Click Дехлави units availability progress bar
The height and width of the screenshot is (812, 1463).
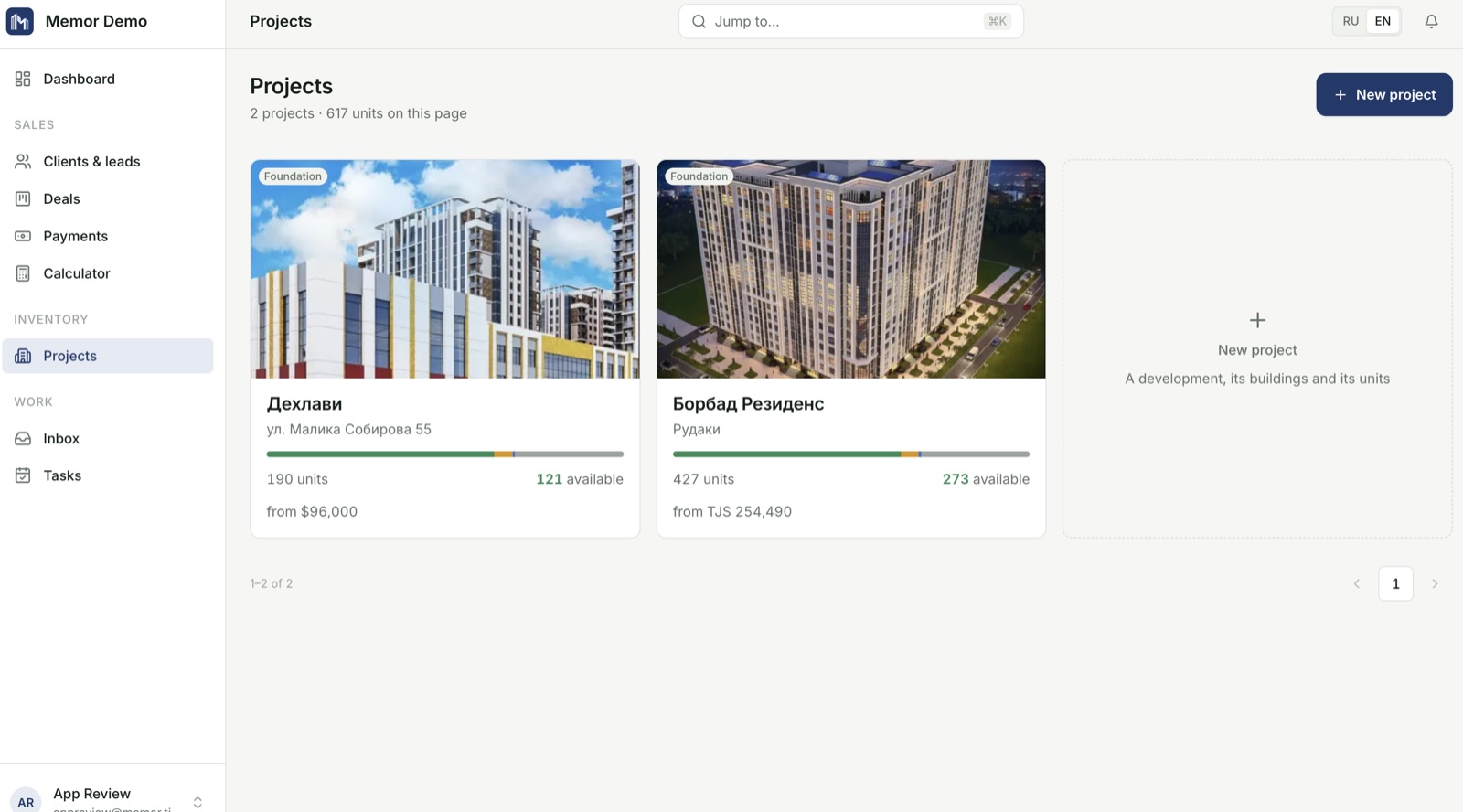tap(444, 454)
